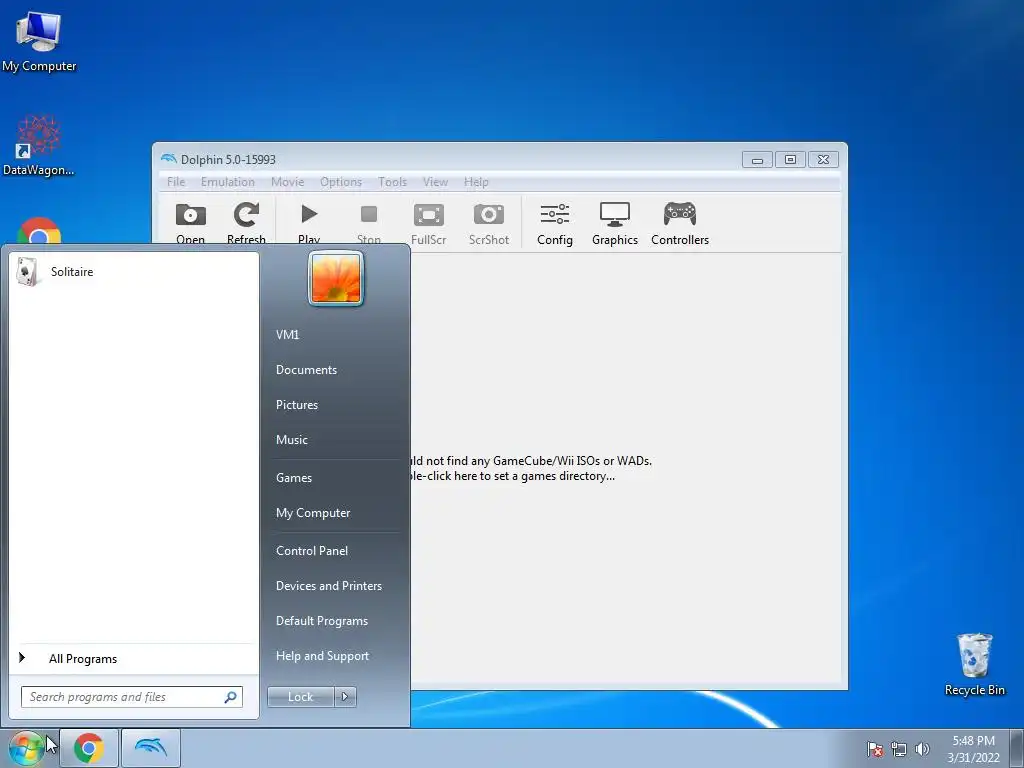
Task: Click the network tray icon
Action: point(899,749)
